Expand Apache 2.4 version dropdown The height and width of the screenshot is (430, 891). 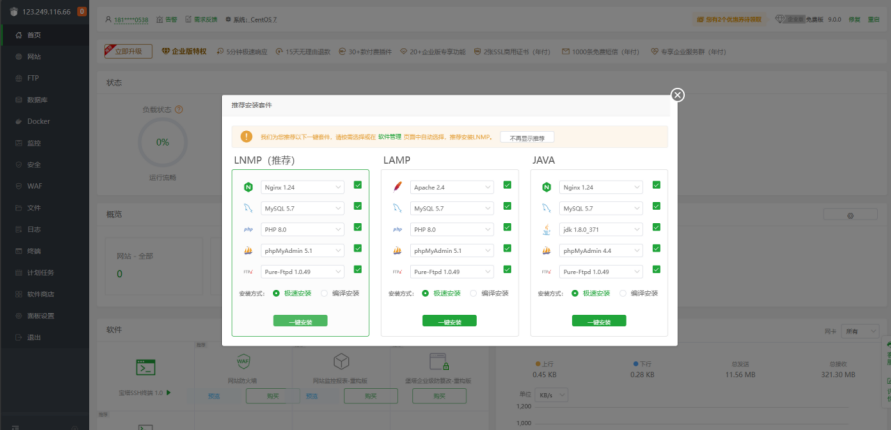pyautogui.click(x=452, y=187)
